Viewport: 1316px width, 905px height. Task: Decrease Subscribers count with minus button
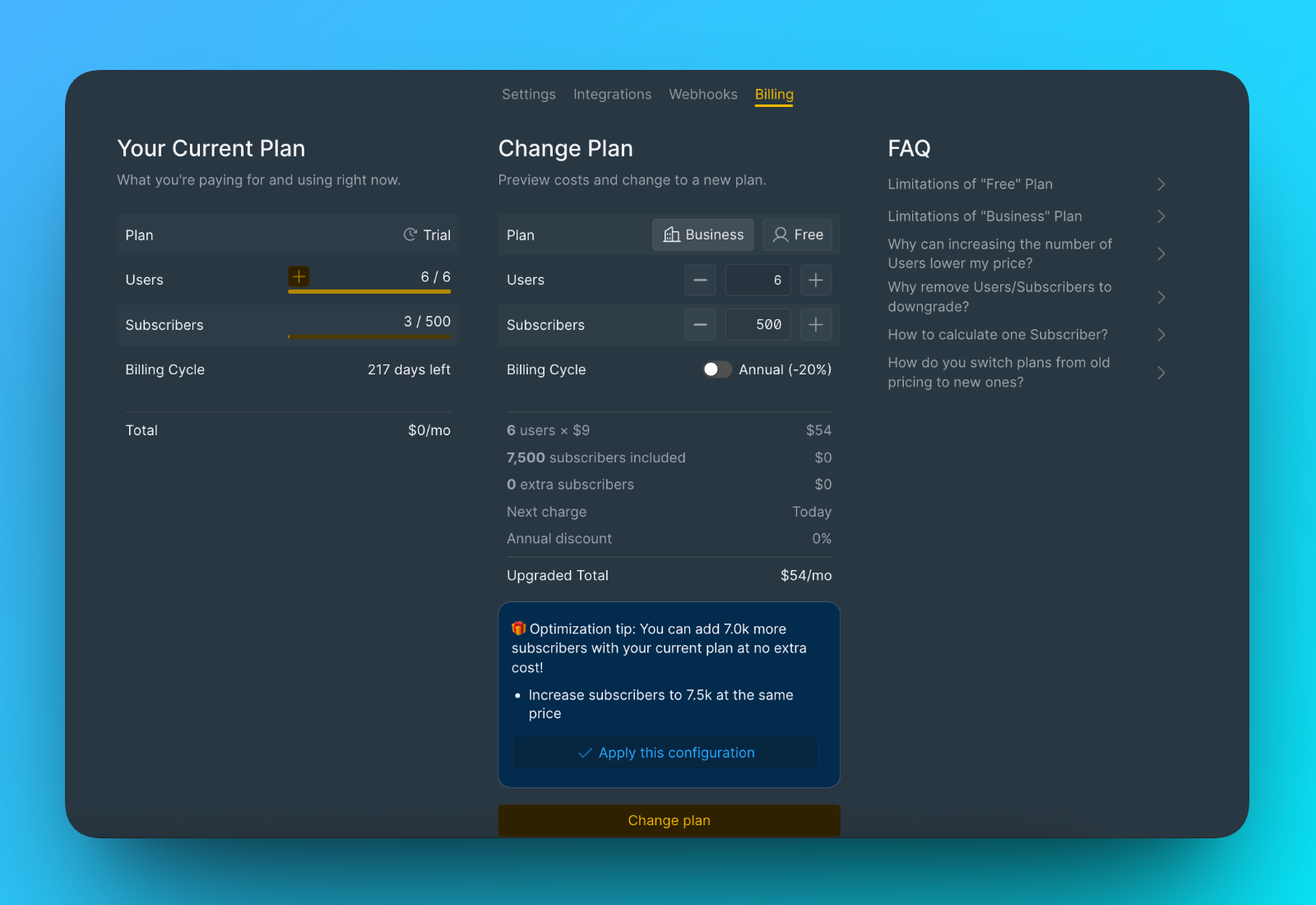point(700,325)
